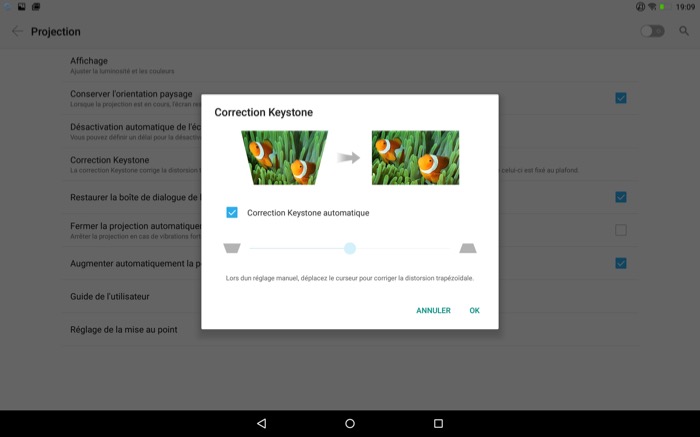700x437 pixels.
Task: Click the Correction Keystone dialog title
Action: 263,112
